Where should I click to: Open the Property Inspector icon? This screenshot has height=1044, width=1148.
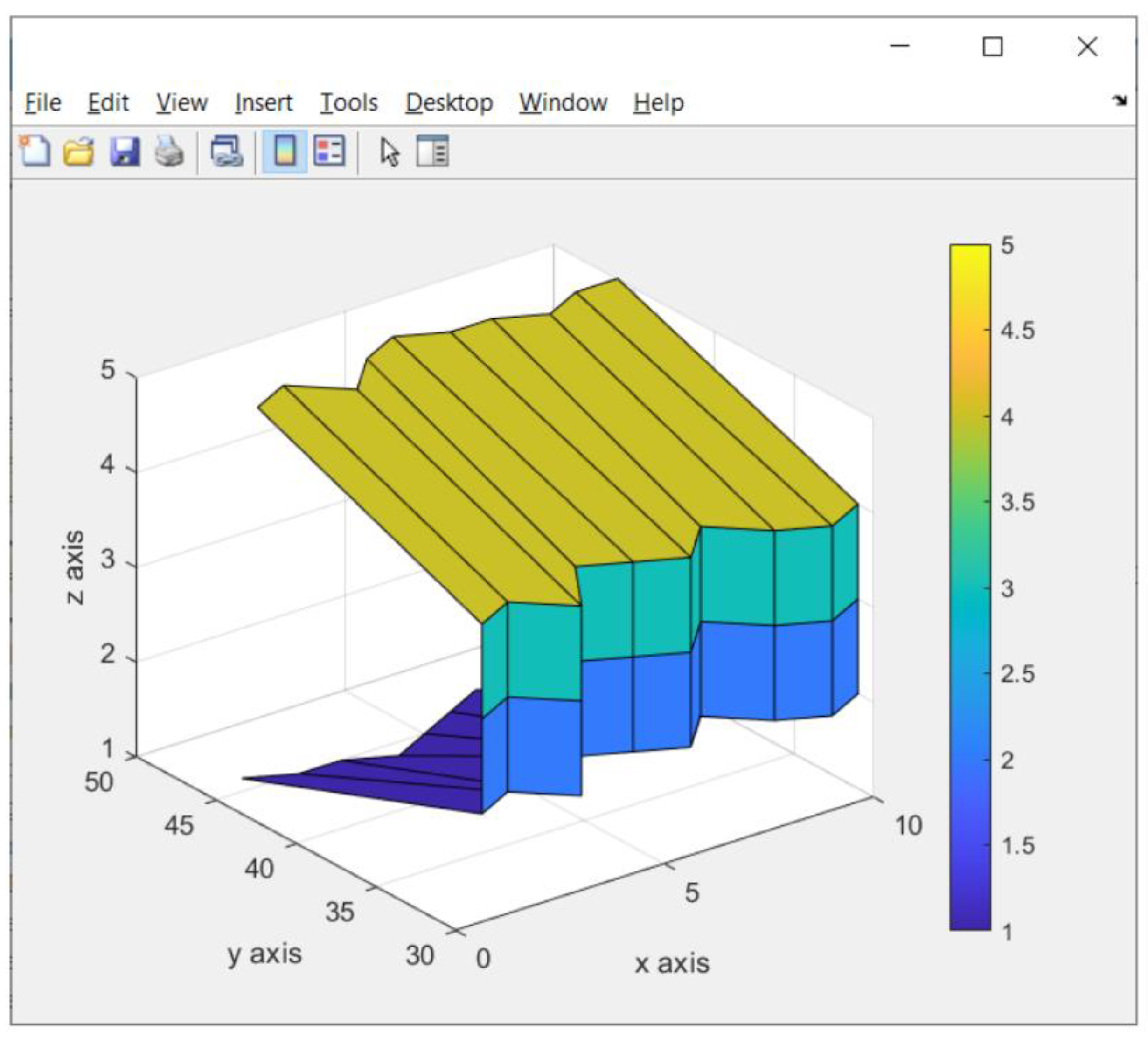click(433, 152)
